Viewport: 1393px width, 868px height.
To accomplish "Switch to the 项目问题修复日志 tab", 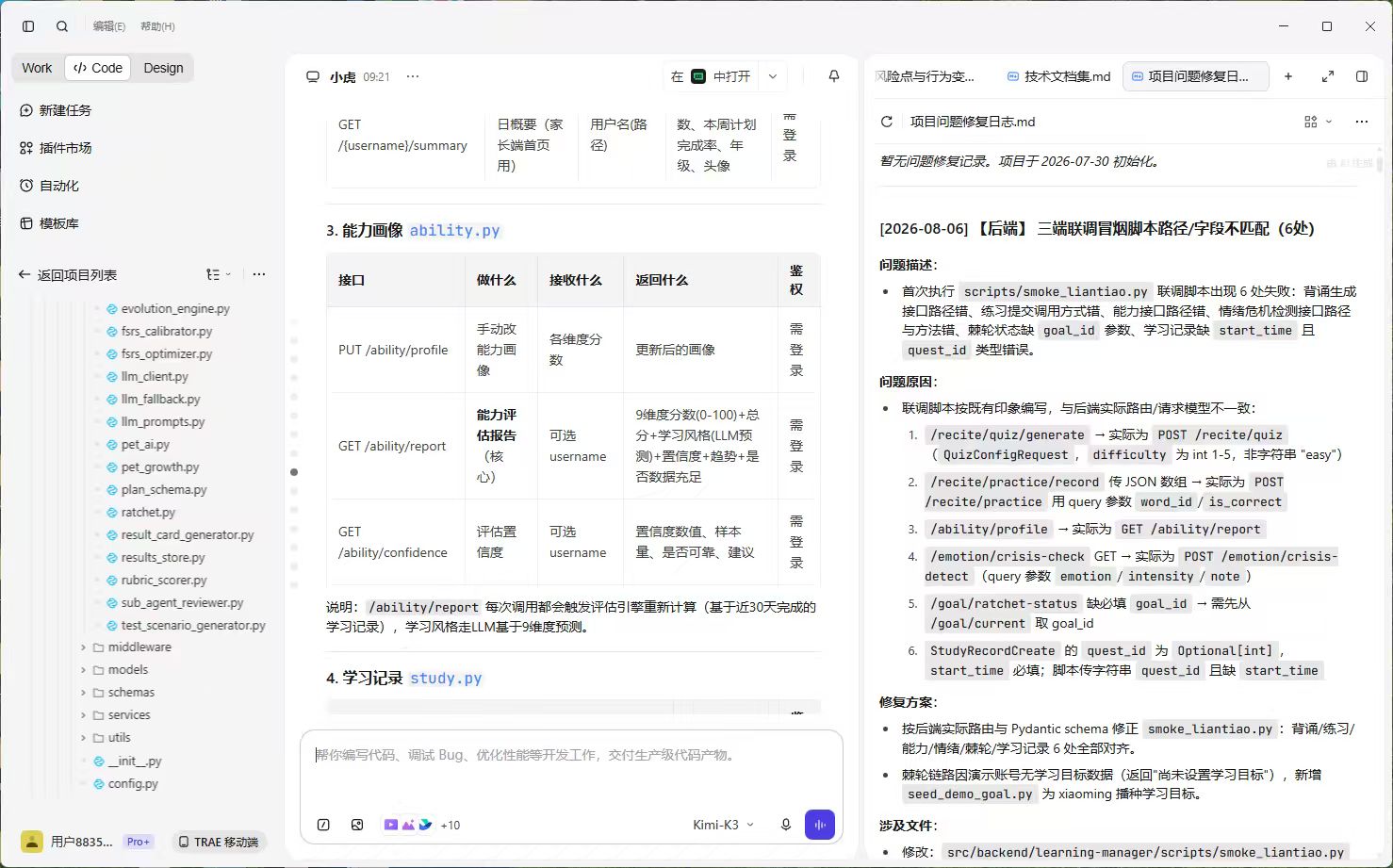I will tap(1196, 76).
